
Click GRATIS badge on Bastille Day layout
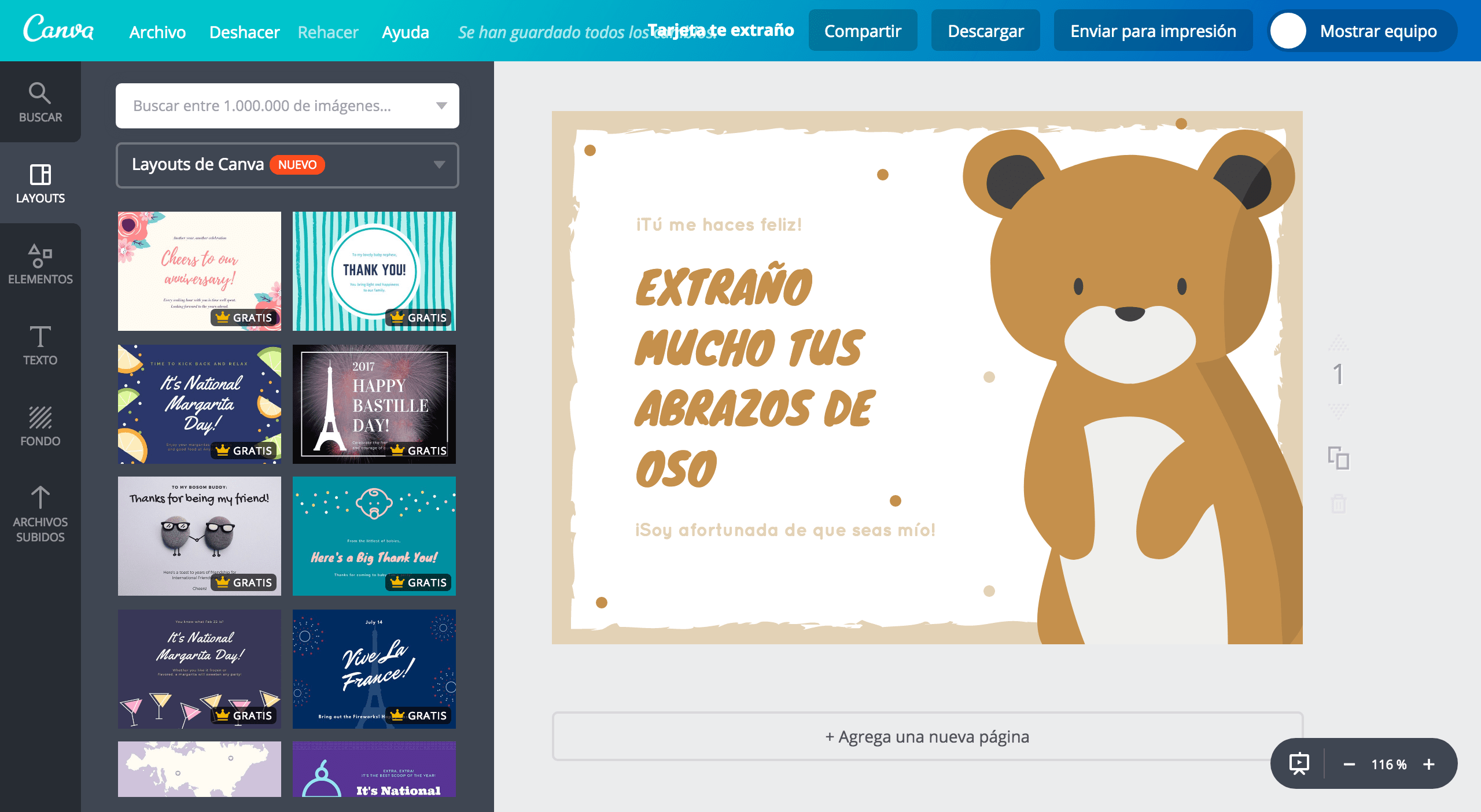419,451
